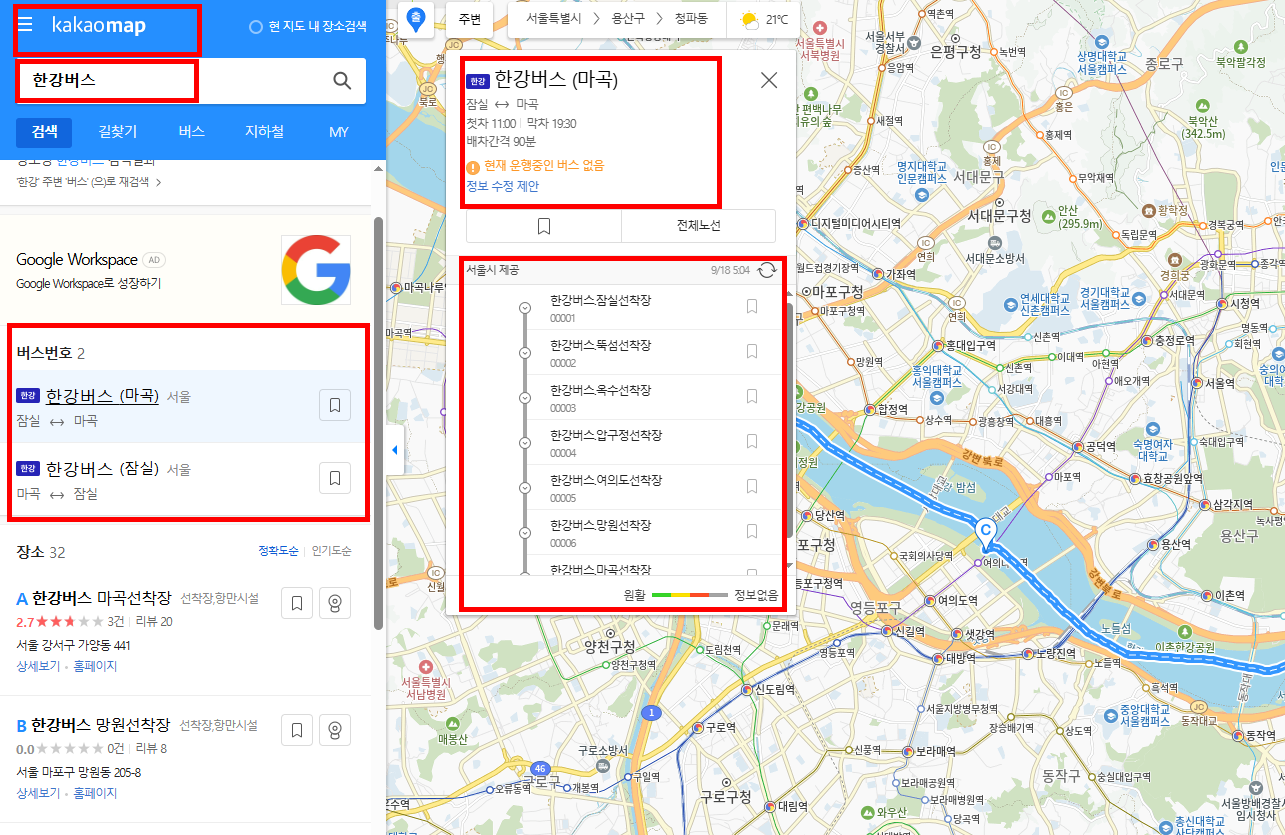
Task: Select stop 한강버스.망원선착장 in route list
Action: [x=600, y=525]
